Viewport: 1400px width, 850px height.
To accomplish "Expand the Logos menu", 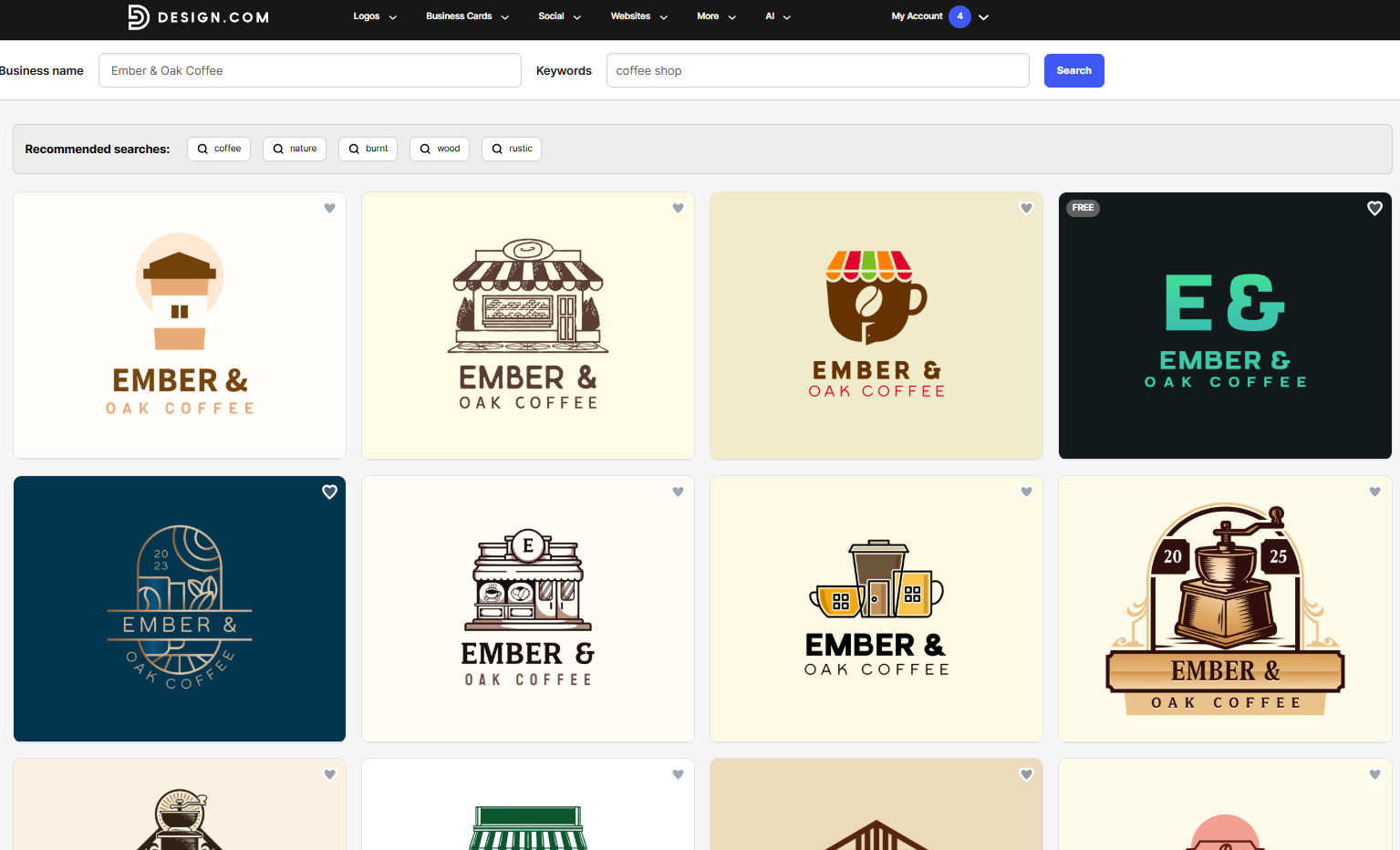I will click(375, 16).
